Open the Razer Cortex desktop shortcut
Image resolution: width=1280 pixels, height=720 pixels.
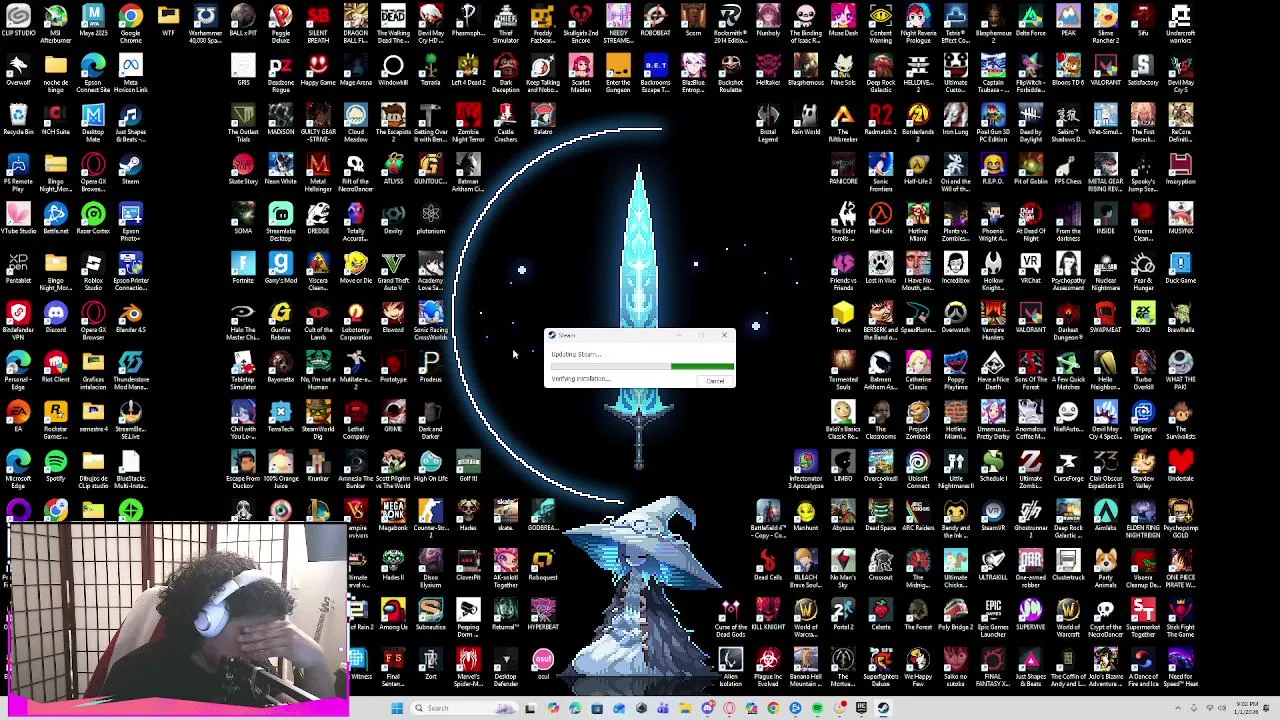click(93, 219)
